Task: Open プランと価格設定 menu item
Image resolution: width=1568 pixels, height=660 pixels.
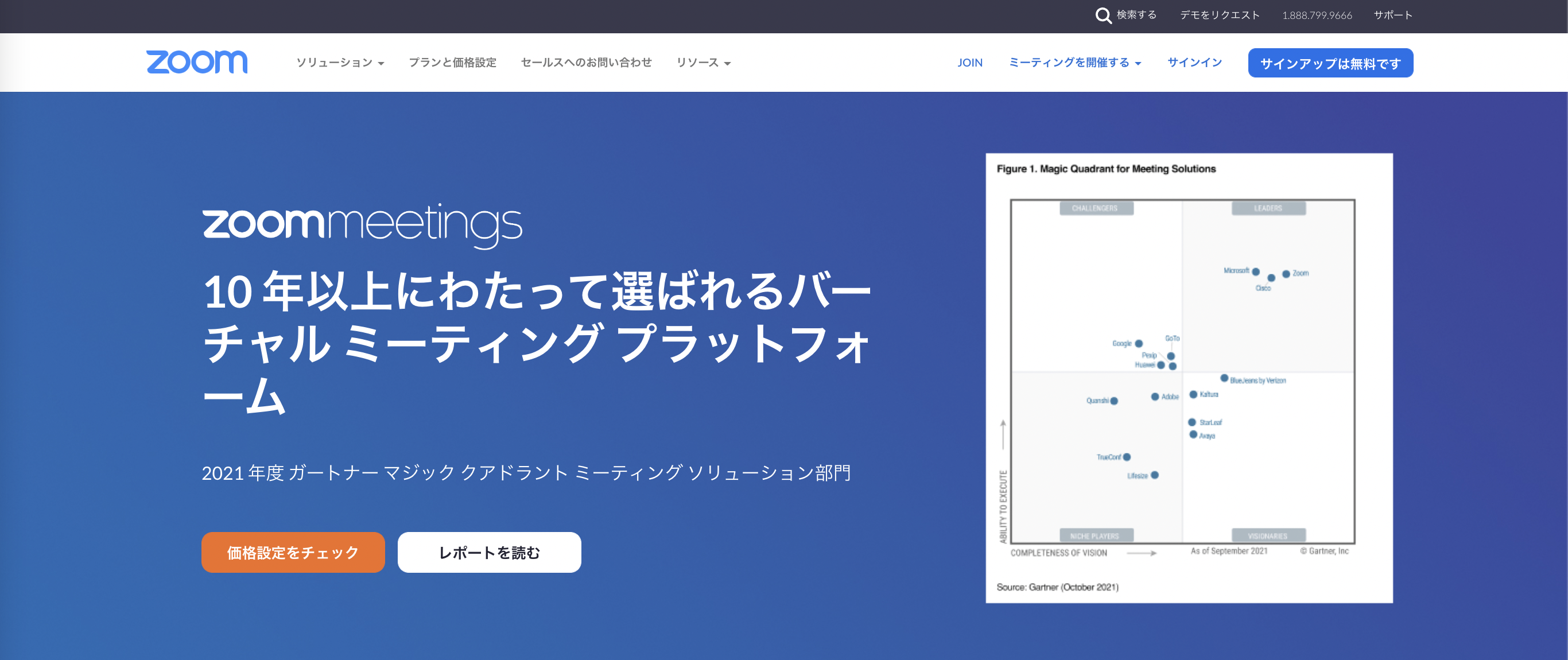Action: click(x=452, y=63)
